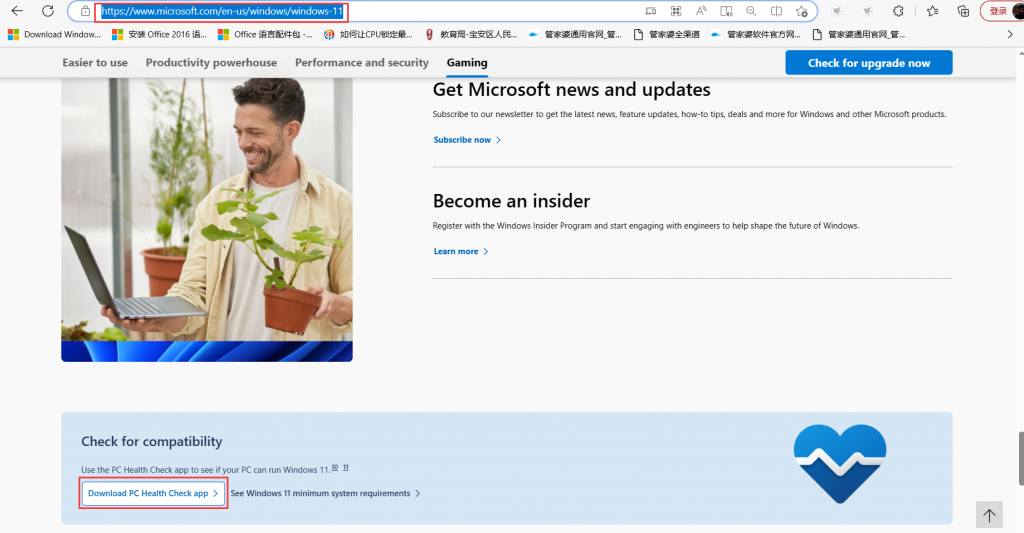Open footnote 10 next to Windows 11
This screenshot has width=1024, height=533.
pyautogui.click(x=334, y=467)
